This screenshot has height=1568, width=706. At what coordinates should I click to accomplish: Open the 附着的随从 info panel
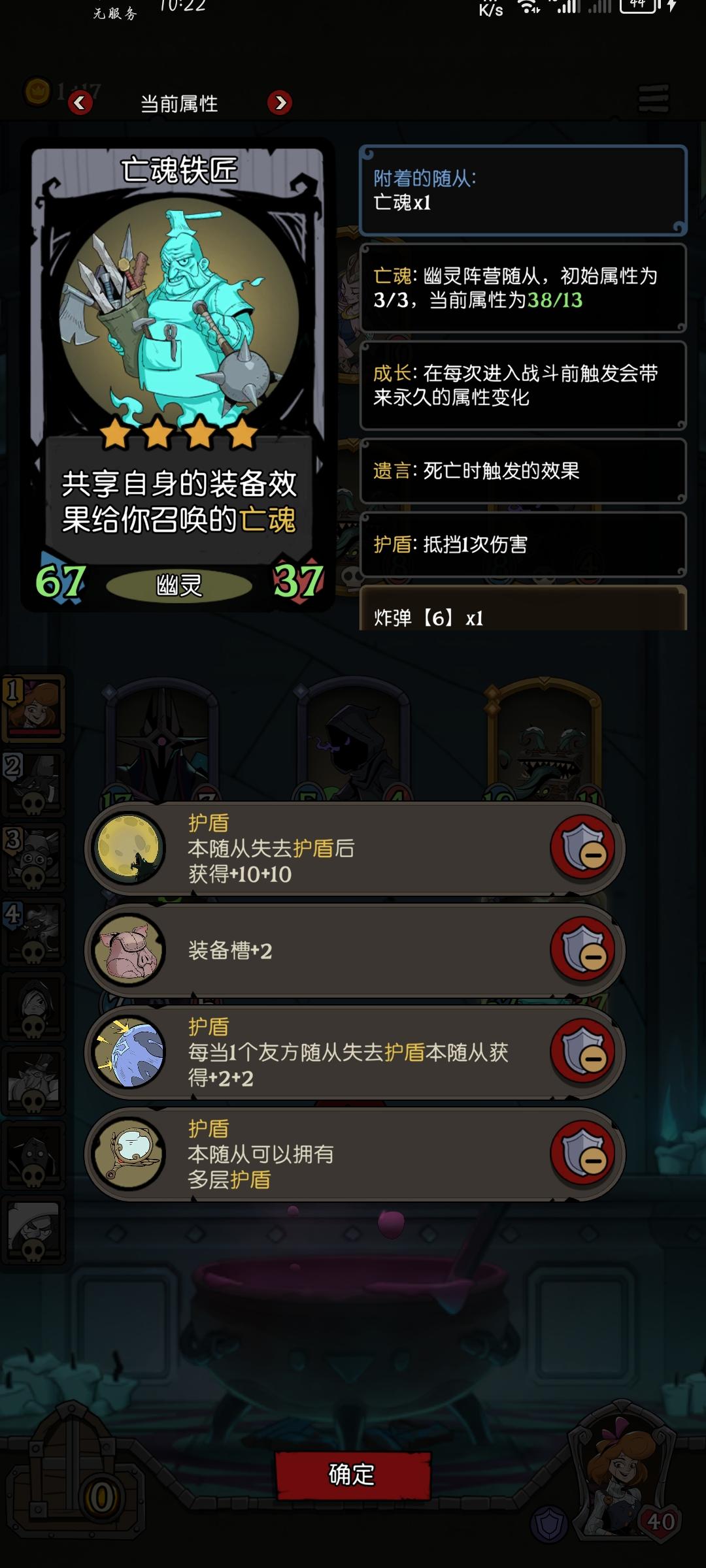523,190
